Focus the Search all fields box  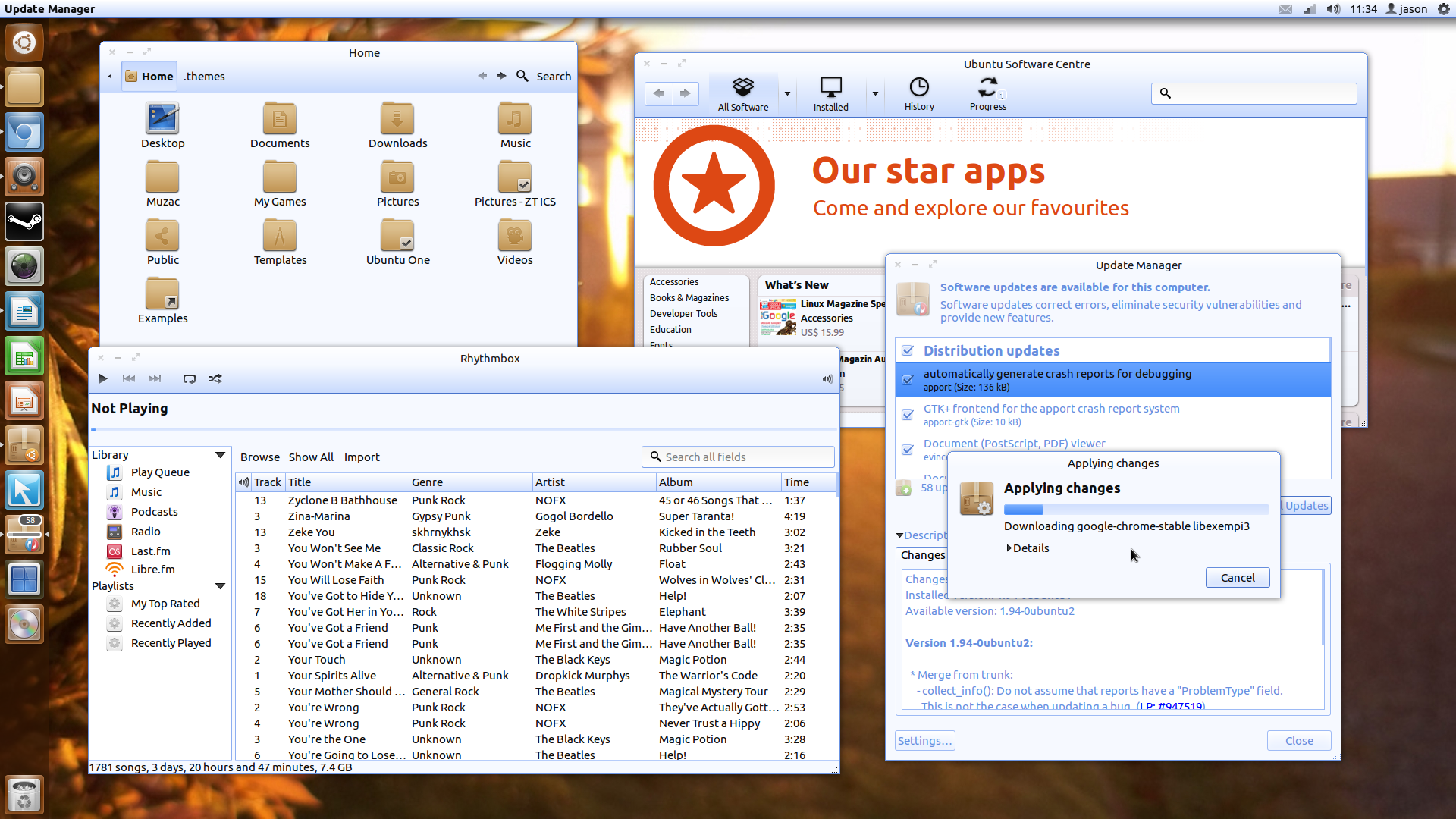pyautogui.click(x=738, y=457)
